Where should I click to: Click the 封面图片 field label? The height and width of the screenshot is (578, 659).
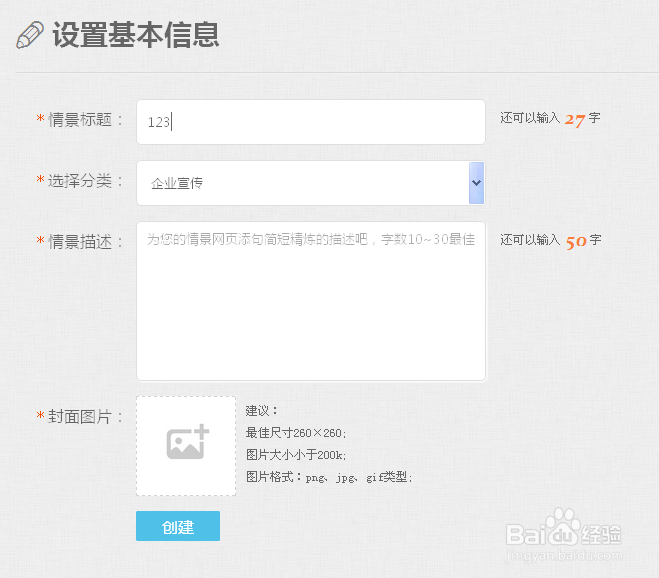coord(84,417)
